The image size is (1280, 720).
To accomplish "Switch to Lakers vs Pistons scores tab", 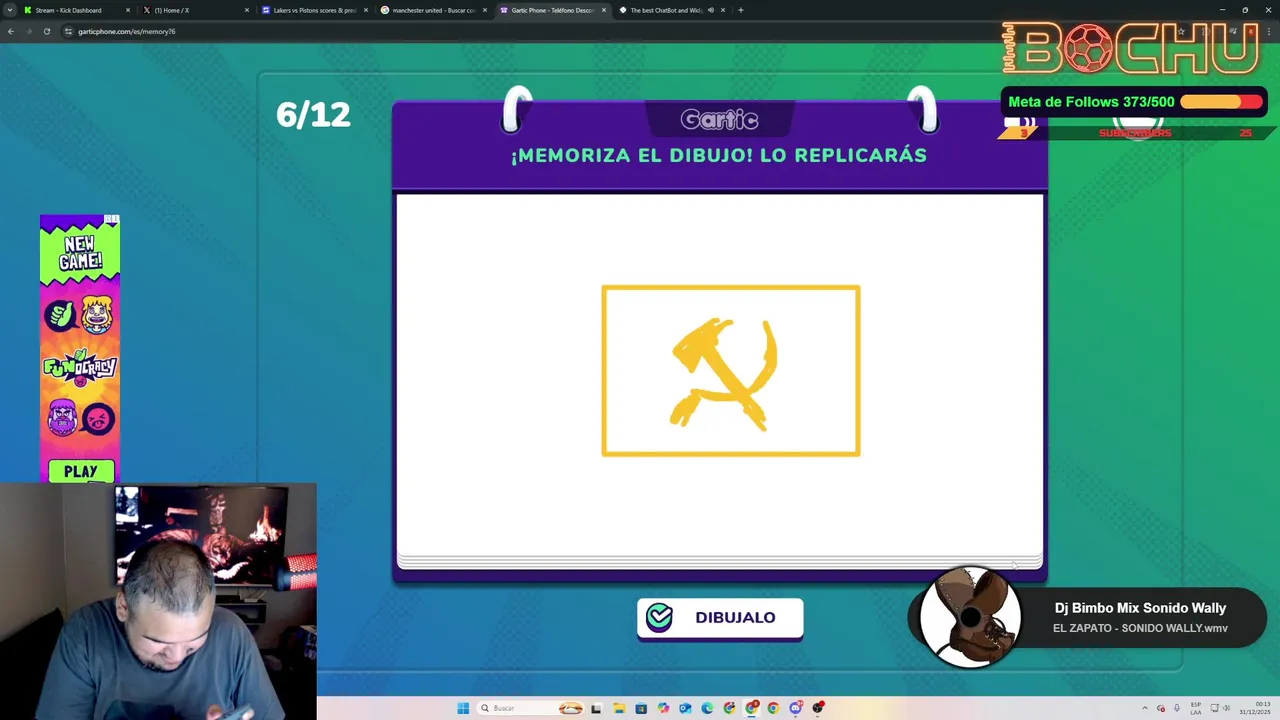I will pyautogui.click(x=315, y=10).
